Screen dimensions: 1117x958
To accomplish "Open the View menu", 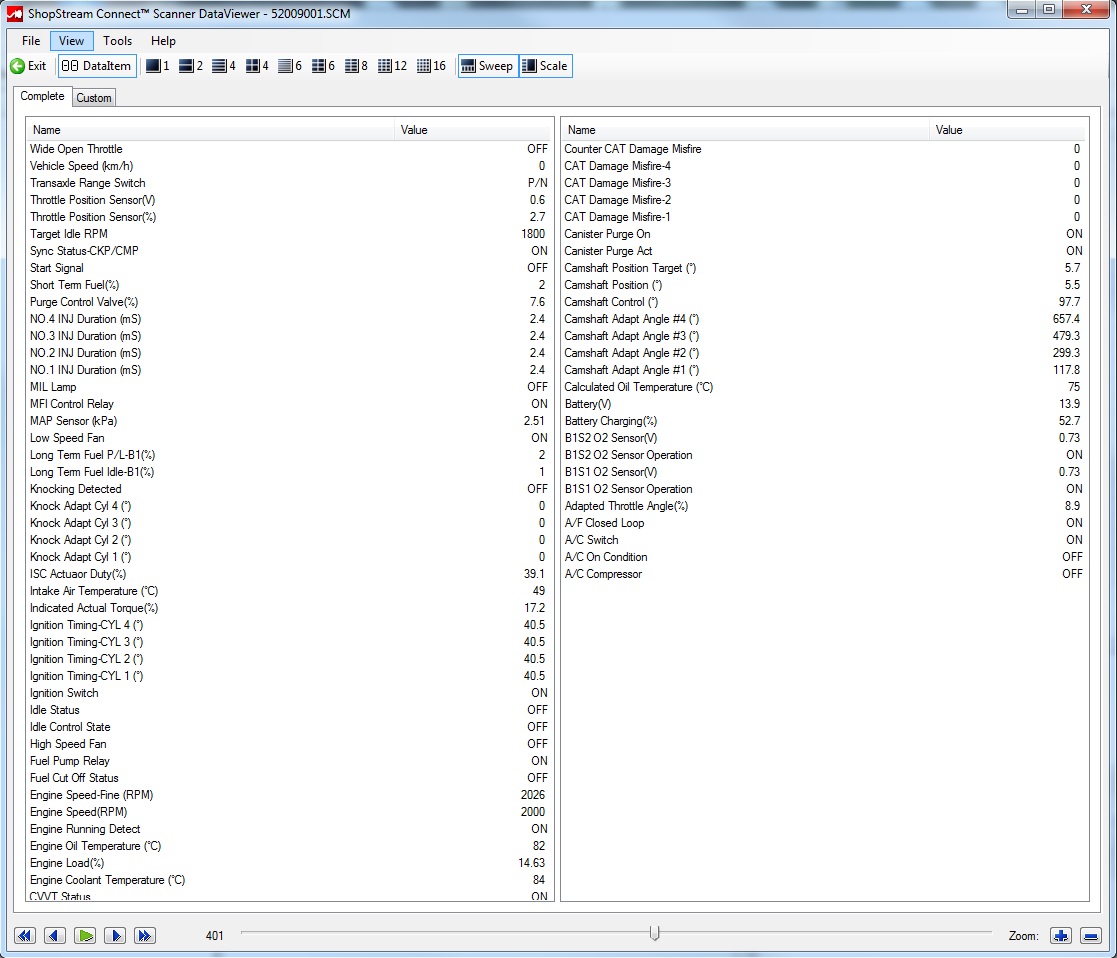I will [71, 41].
